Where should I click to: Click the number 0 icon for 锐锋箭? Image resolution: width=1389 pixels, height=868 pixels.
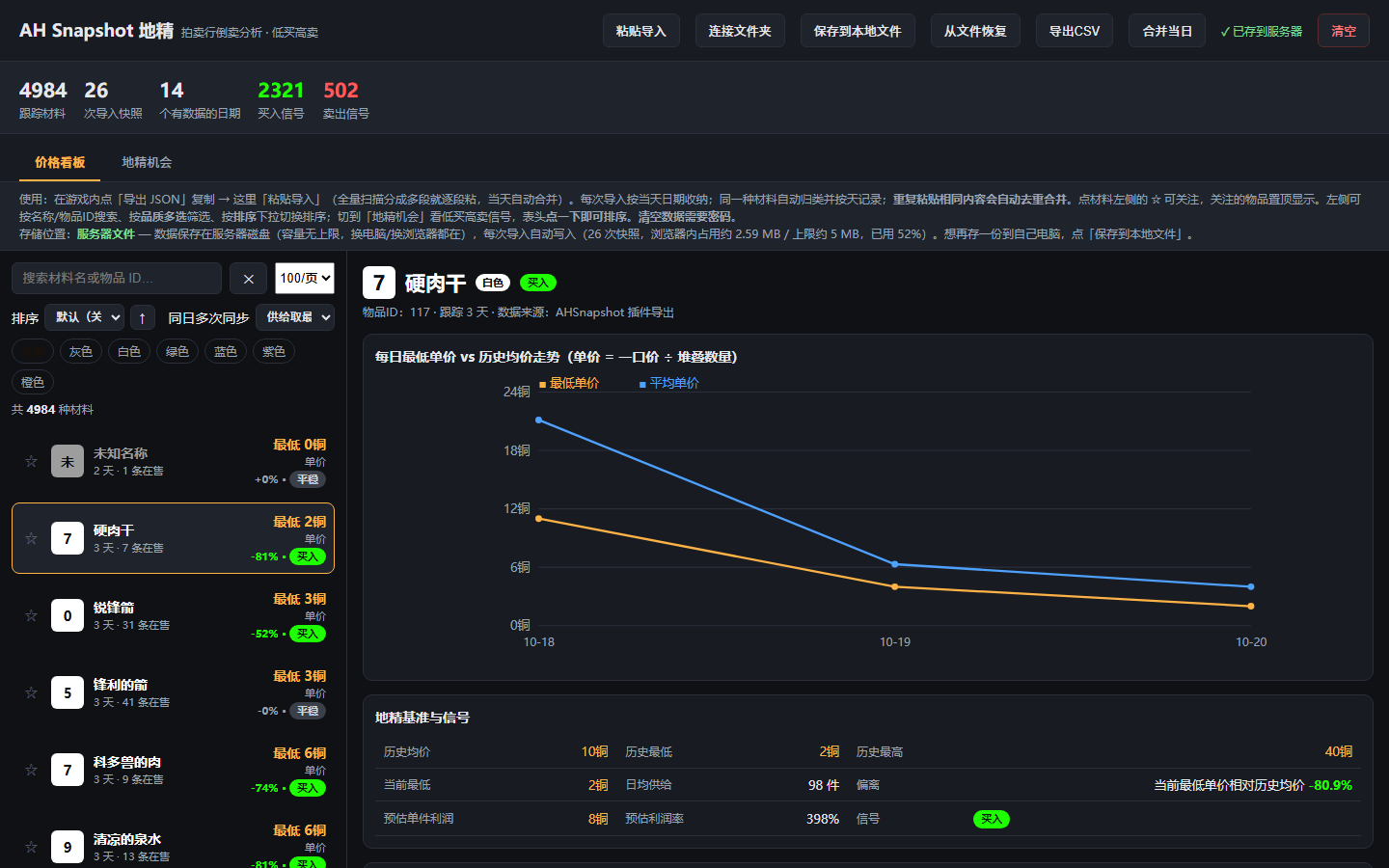(x=68, y=615)
